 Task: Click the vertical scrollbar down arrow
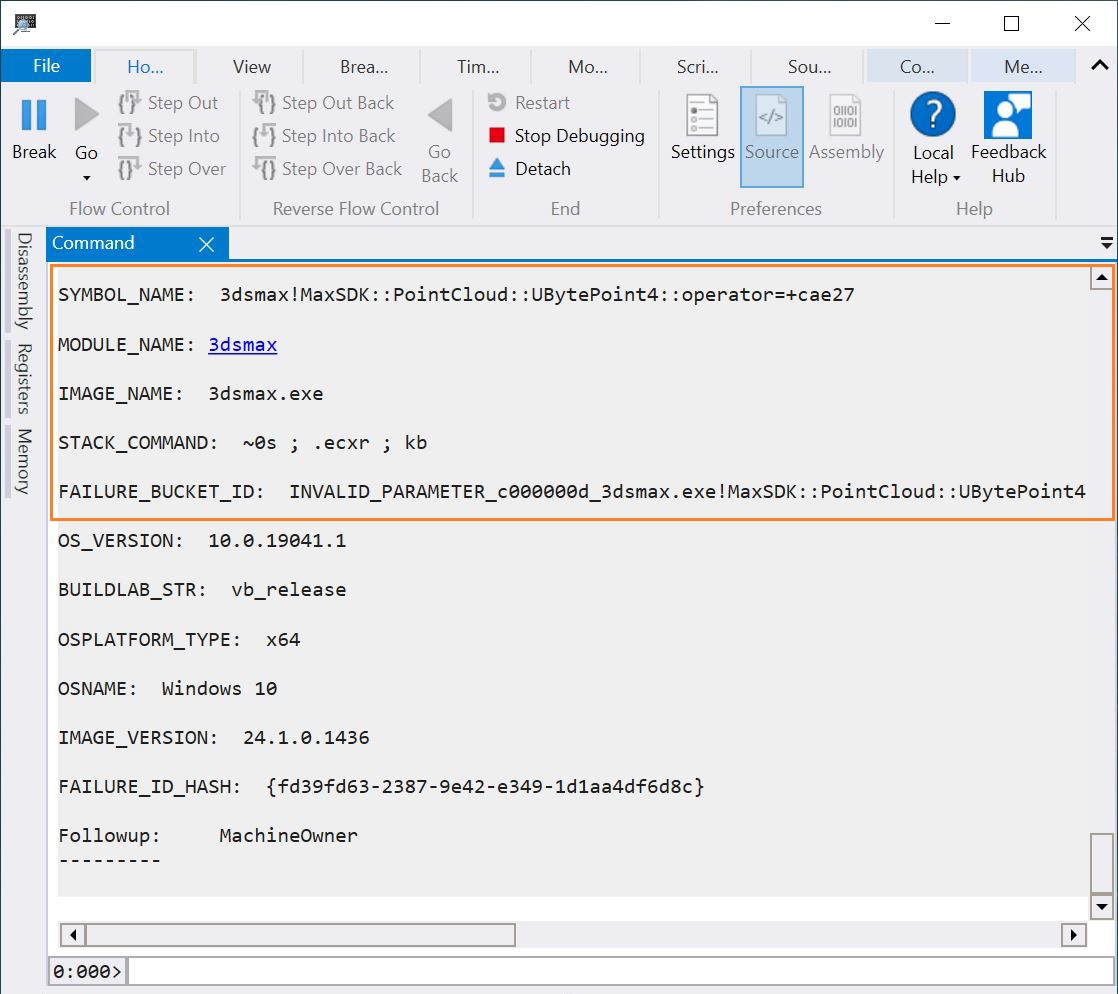point(1102,906)
